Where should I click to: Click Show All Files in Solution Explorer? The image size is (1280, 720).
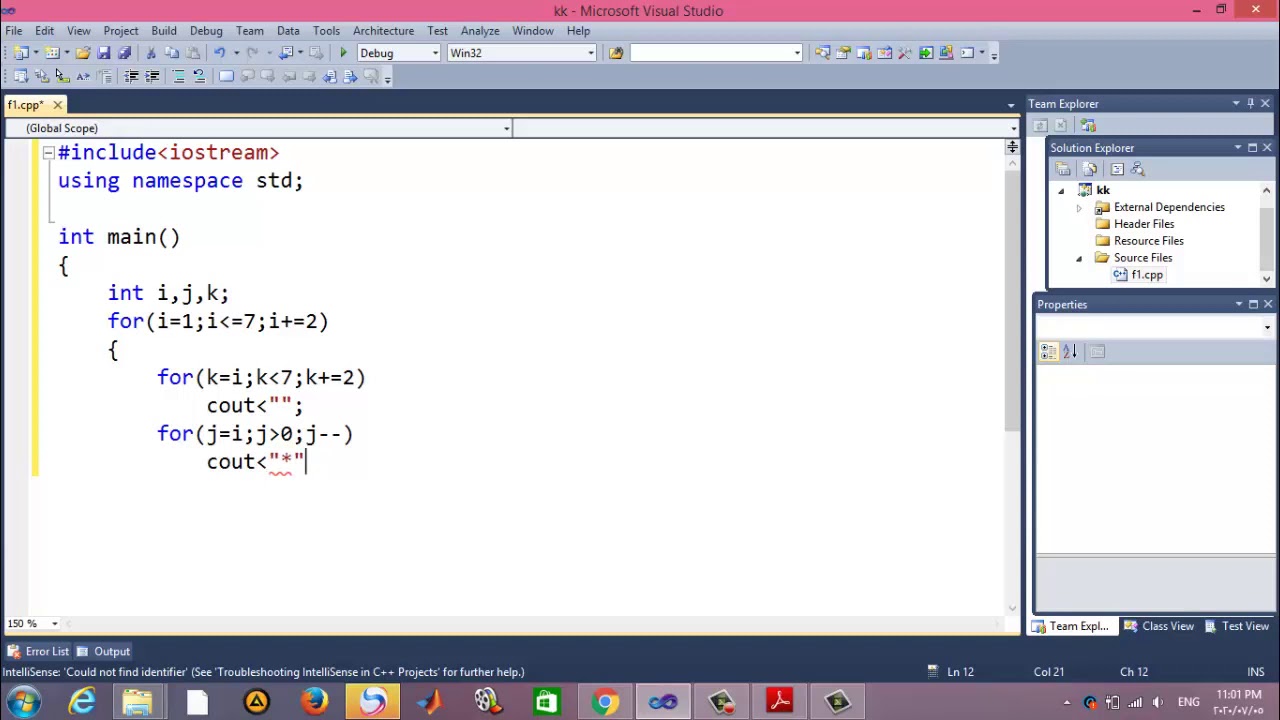click(x=1090, y=169)
